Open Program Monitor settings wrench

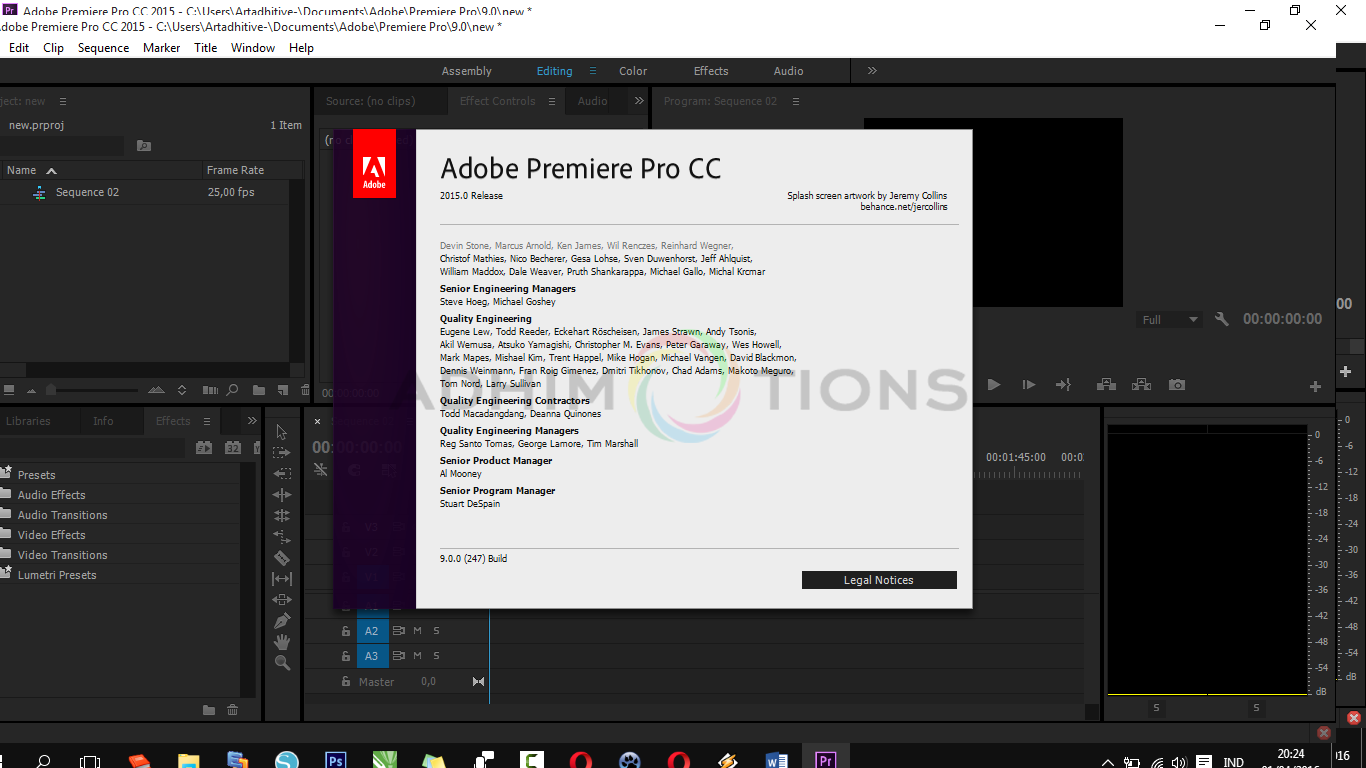tap(1221, 319)
